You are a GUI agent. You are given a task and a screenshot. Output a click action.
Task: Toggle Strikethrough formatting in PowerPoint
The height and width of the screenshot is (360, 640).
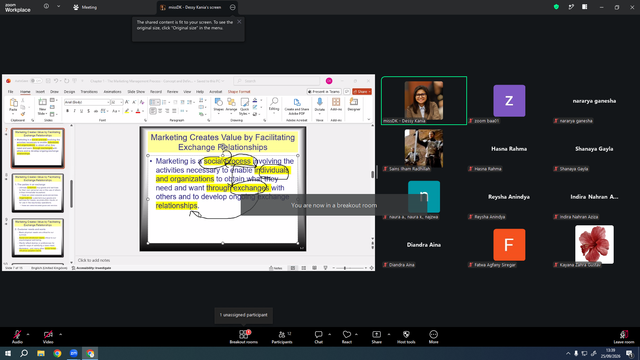(96, 111)
